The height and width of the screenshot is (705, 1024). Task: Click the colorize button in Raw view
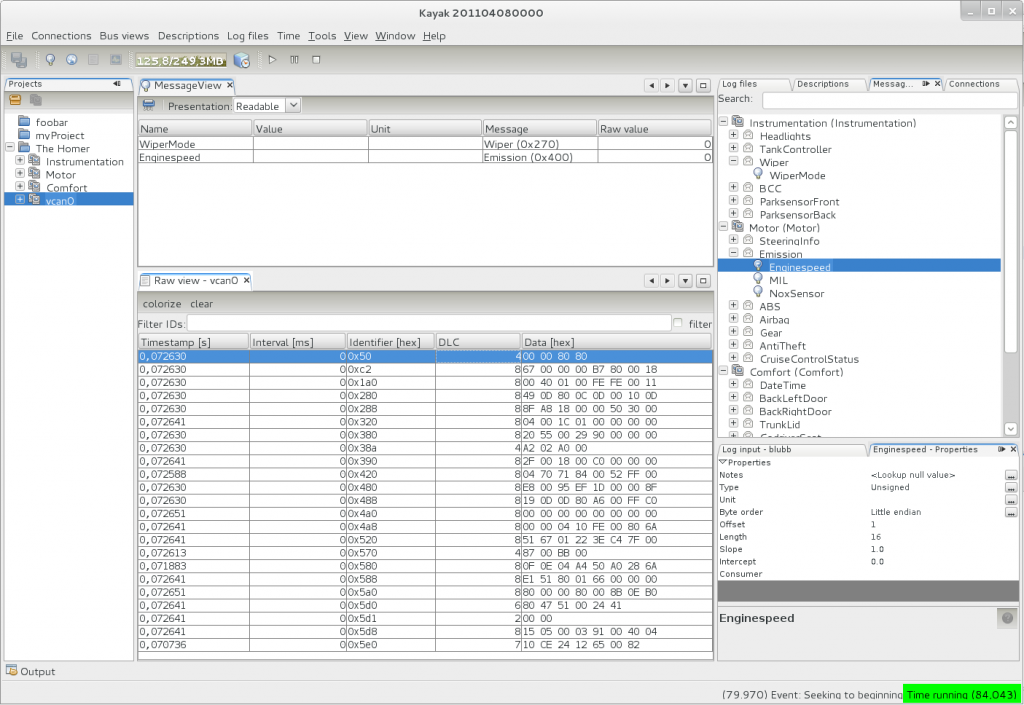(x=162, y=304)
